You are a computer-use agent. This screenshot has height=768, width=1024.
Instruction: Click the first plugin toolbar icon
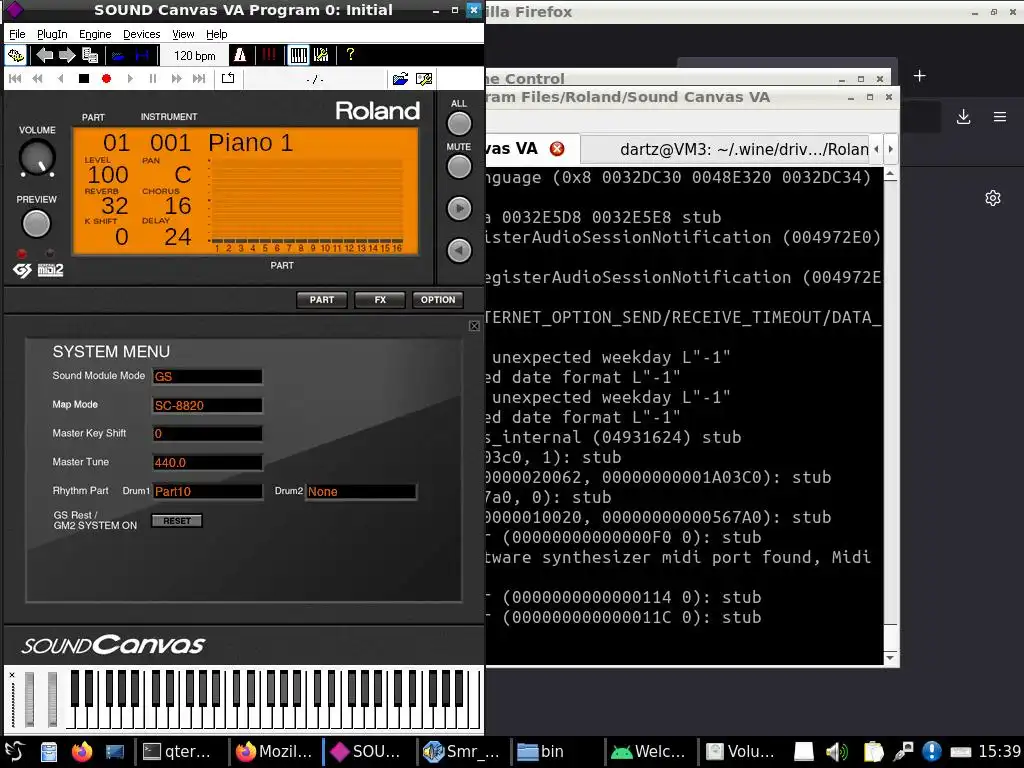pos(16,56)
